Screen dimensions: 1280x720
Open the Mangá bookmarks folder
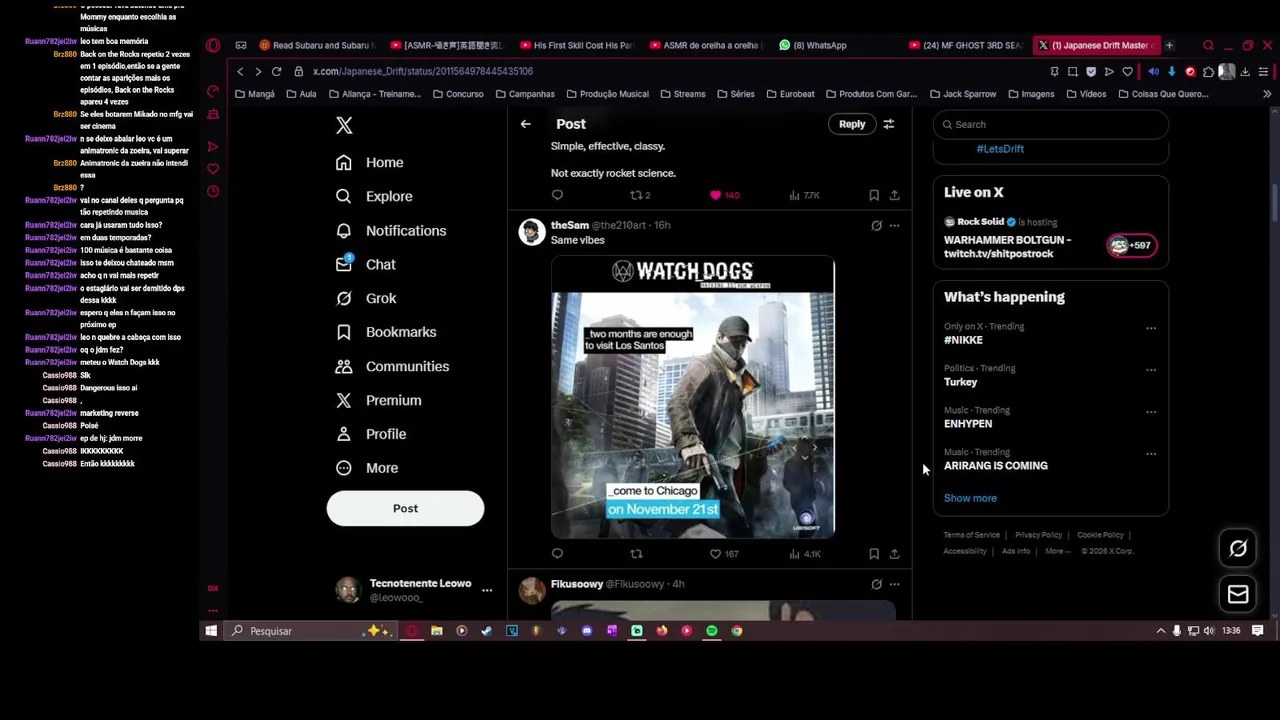[254, 94]
